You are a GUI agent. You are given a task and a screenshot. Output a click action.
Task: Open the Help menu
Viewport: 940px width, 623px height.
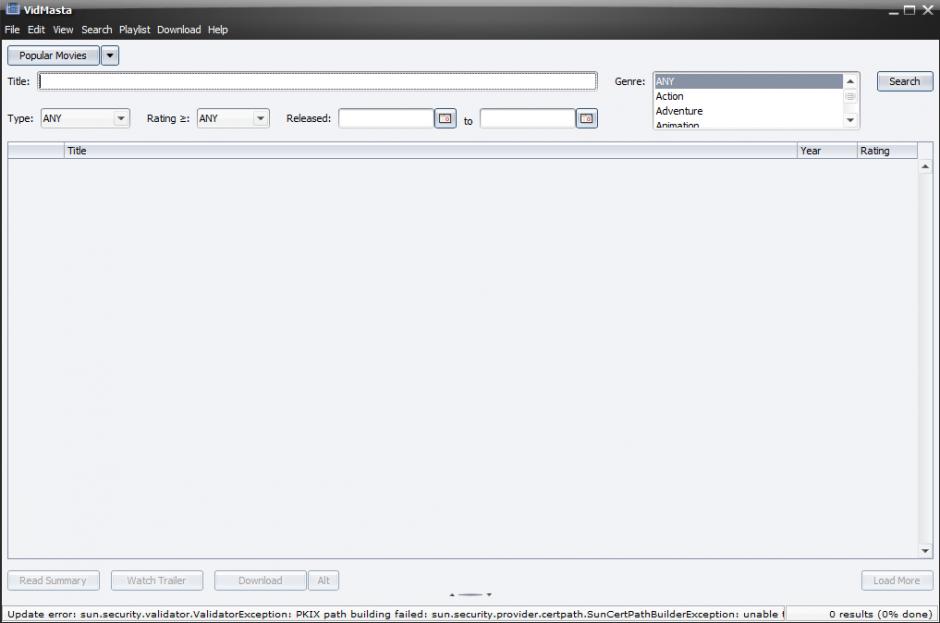(x=218, y=29)
